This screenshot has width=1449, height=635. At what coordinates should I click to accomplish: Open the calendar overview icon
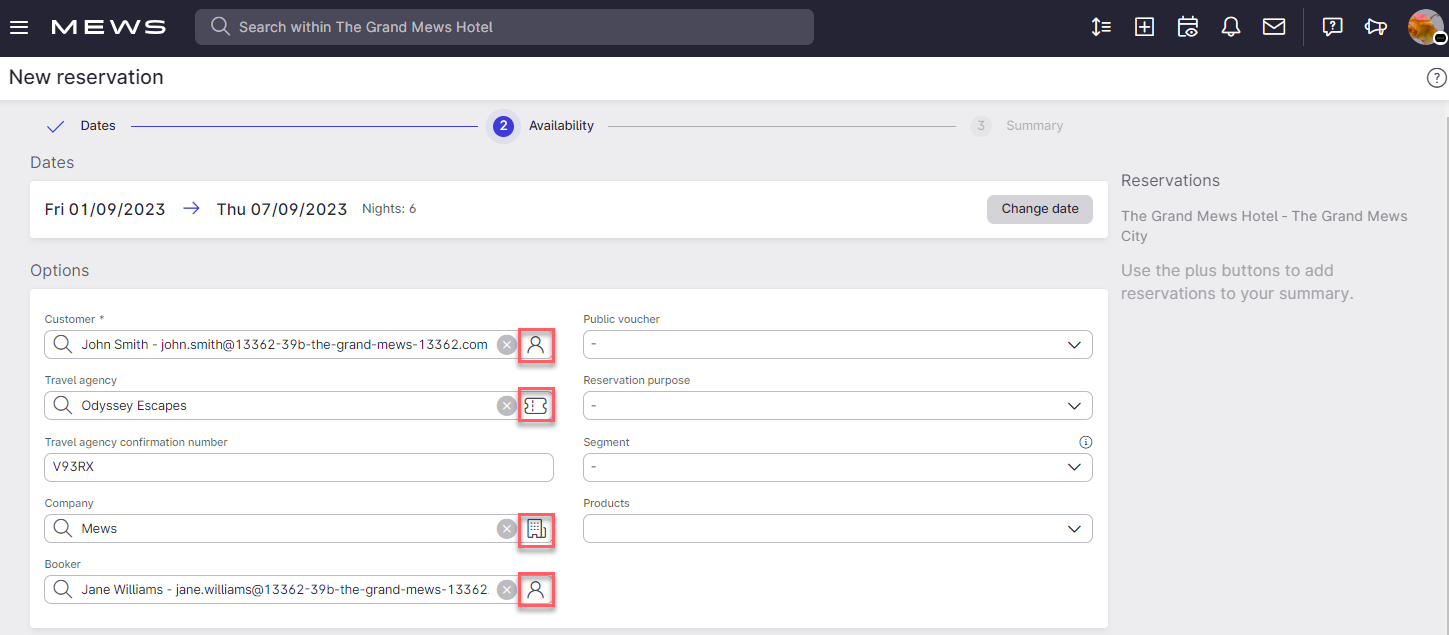[x=1188, y=27]
